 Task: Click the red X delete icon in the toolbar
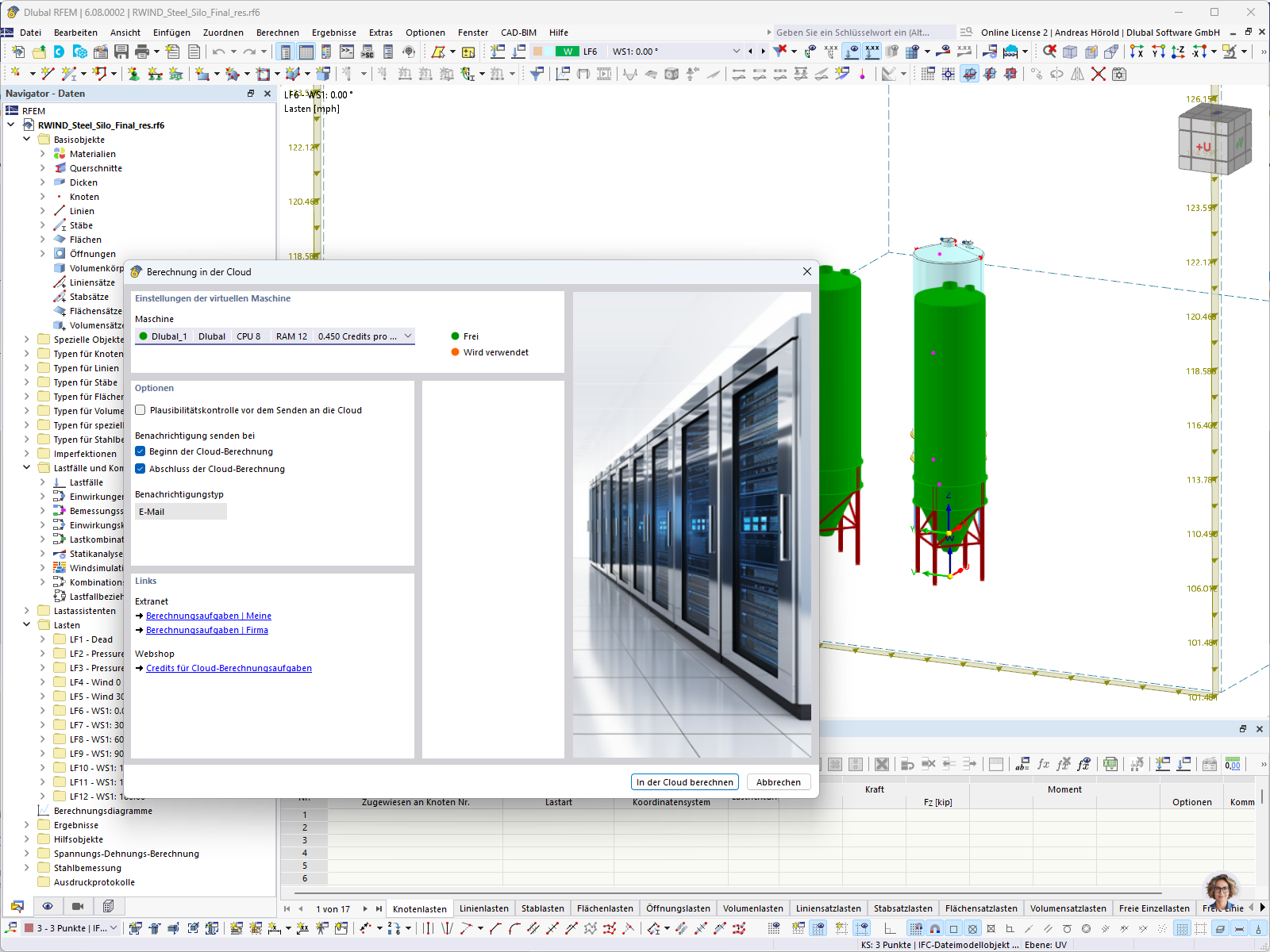coord(1099,74)
